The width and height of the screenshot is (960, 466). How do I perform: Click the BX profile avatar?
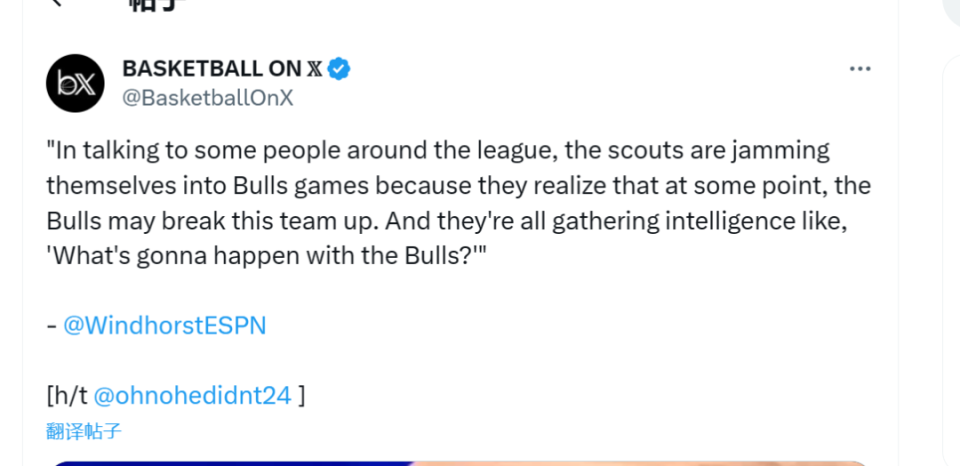pos(75,83)
